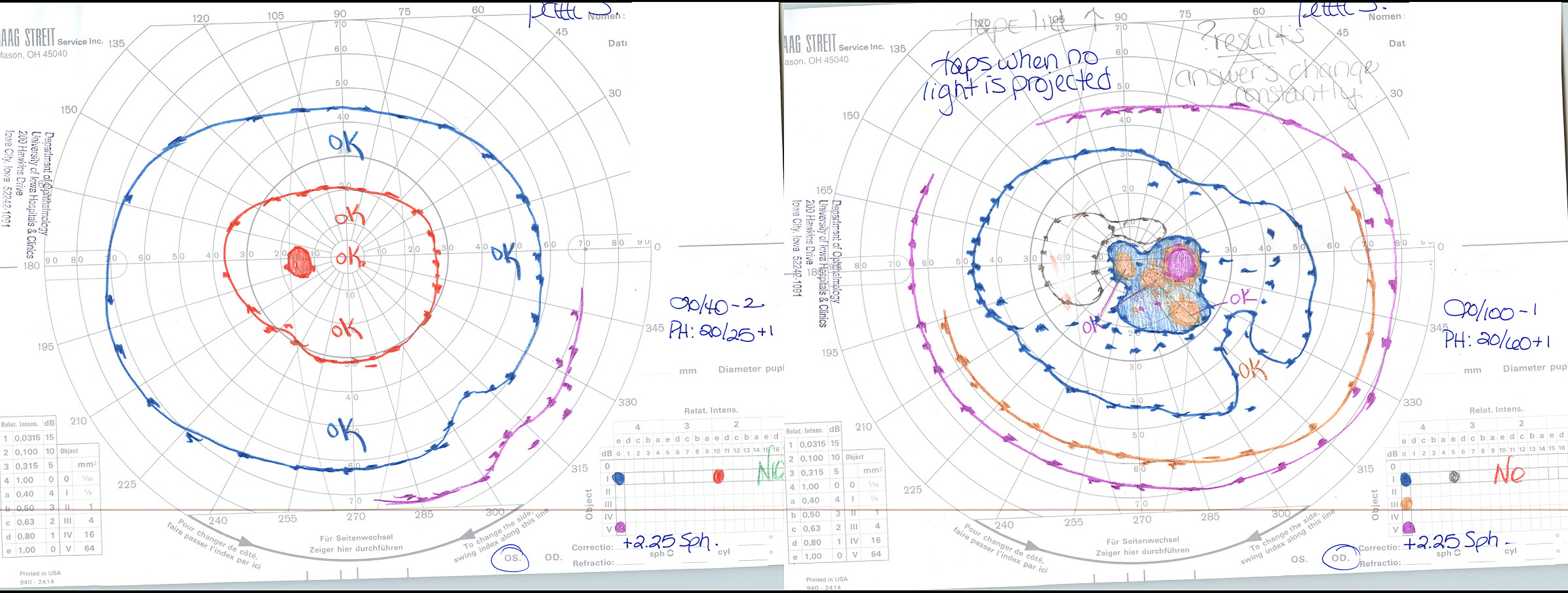Click the blue dot in right chart's intensity legend
The width and height of the screenshot is (1568, 593).
click(1406, 479)
